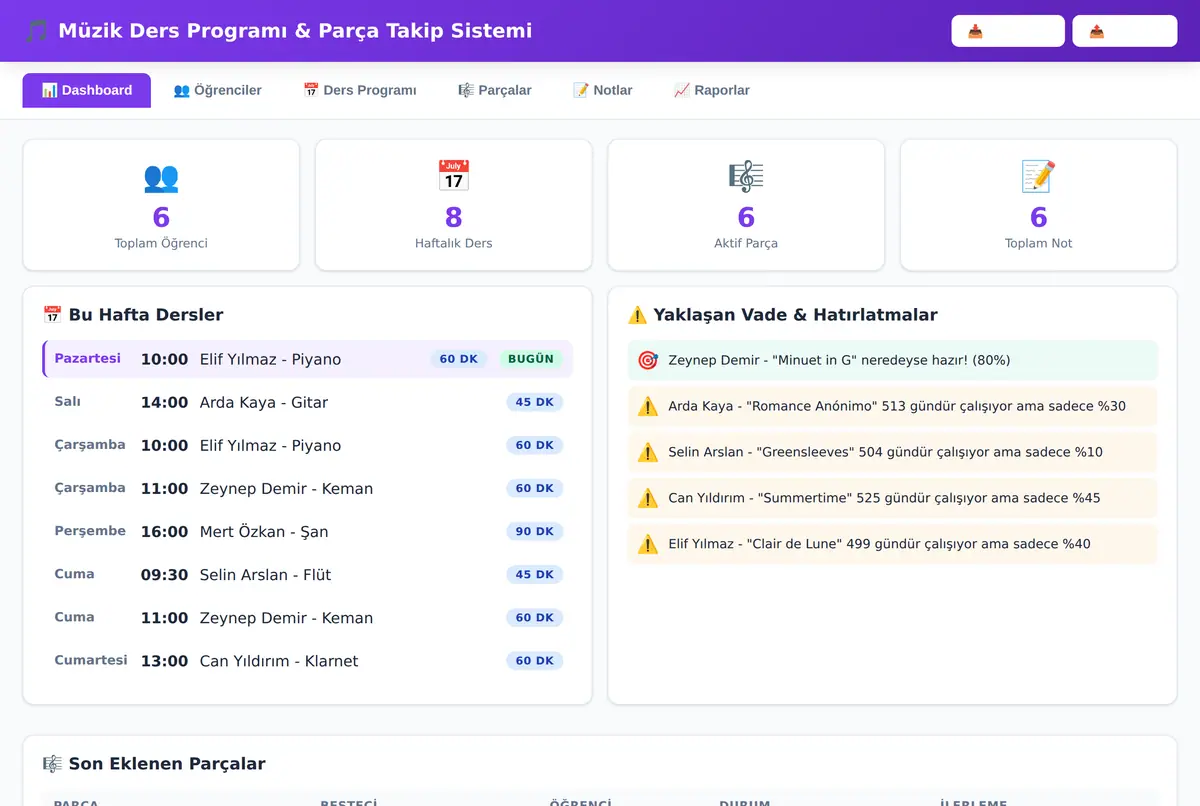Click the score icon beside Son Eklenen Parçalar
Viewport: 1200px width, 806px height.
(53, 764)
